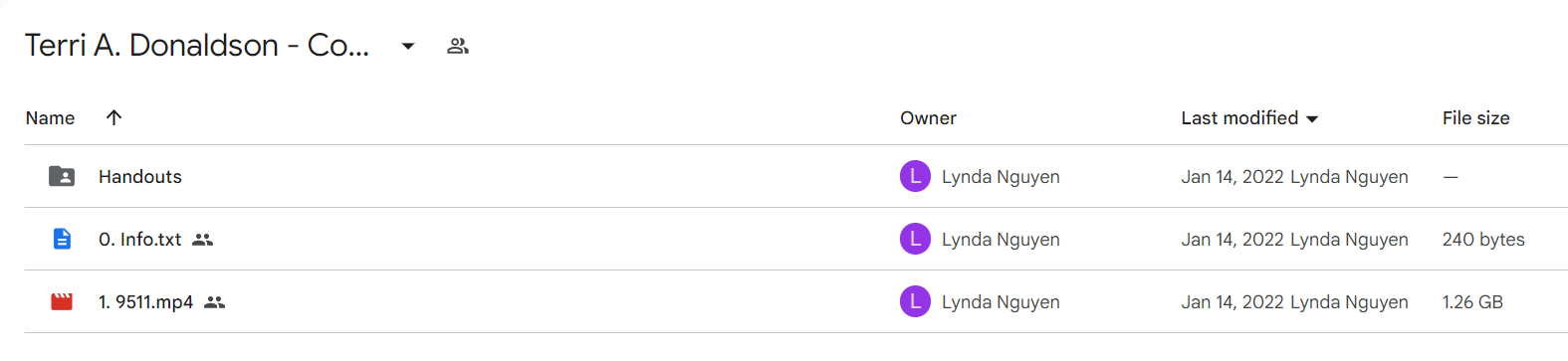Expand the folder title dropdown arrow
The width and height of the screenshot is (1568, 361).
[x=408, y=46]
